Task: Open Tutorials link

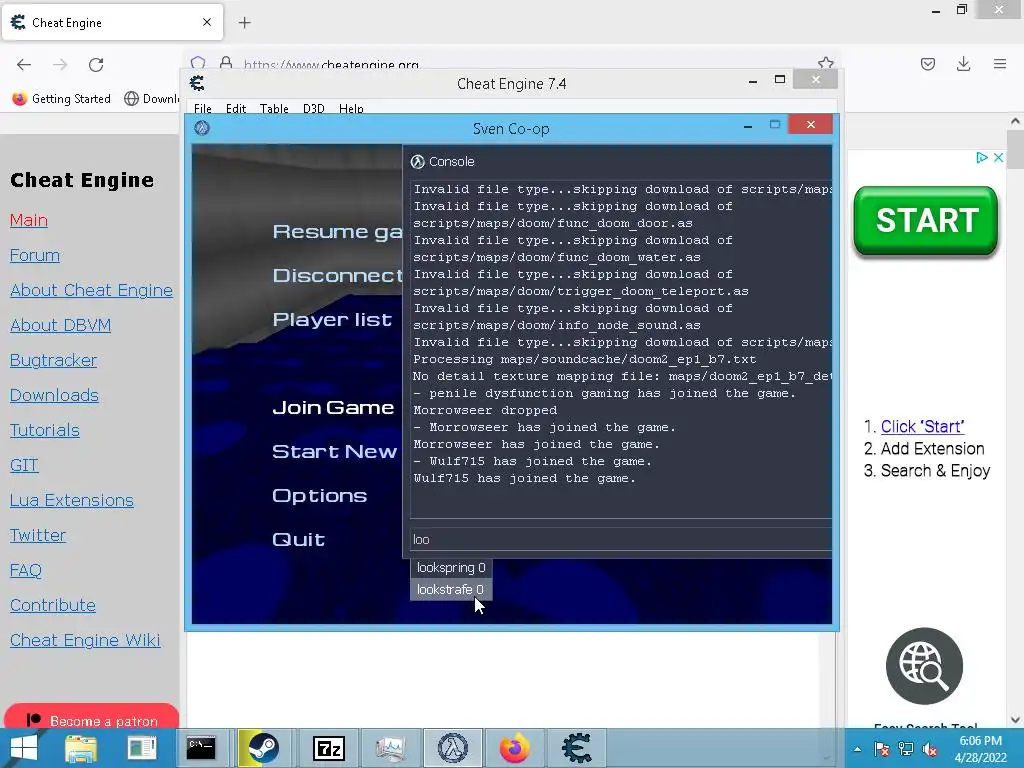Action: [45, 430]
